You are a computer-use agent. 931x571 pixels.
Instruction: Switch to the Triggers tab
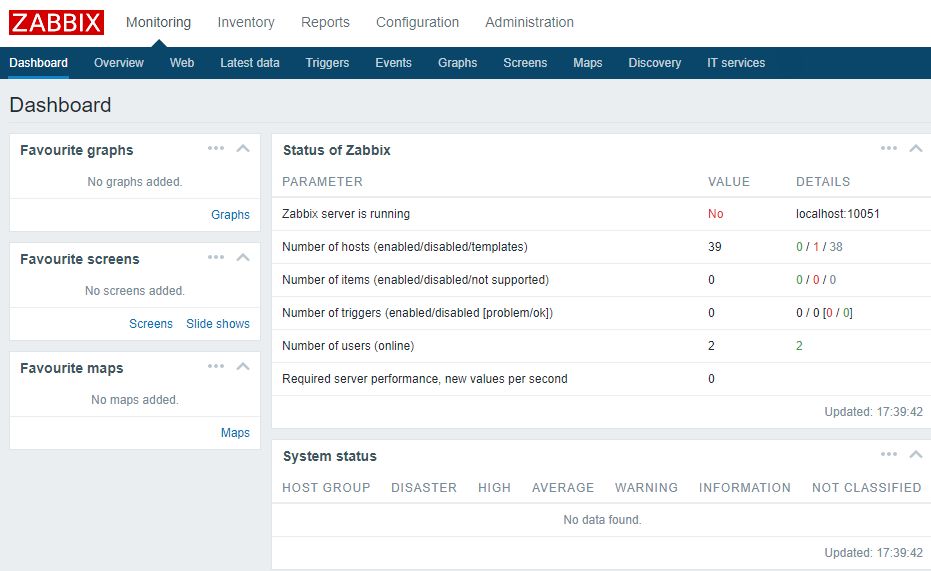[x=327, y=63]
